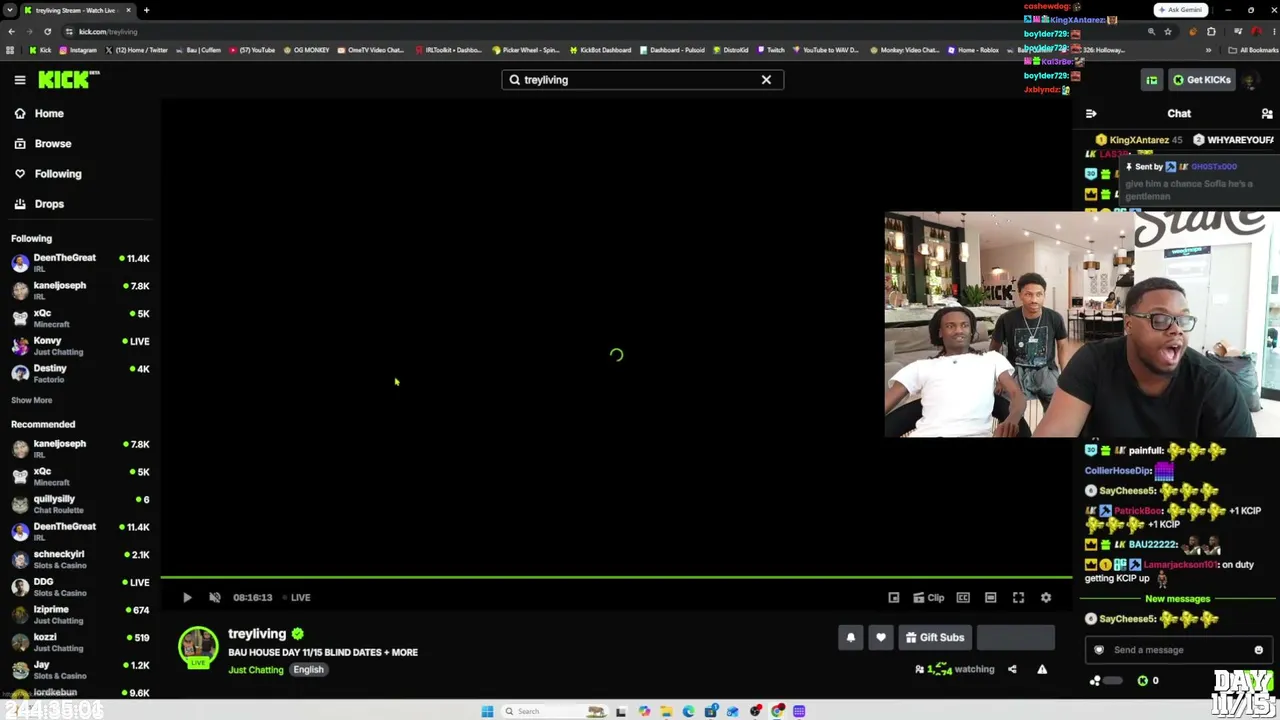Open the emoji picker in chat
This screenshot has width=1280, height=720.
[x=1259, y=650]
